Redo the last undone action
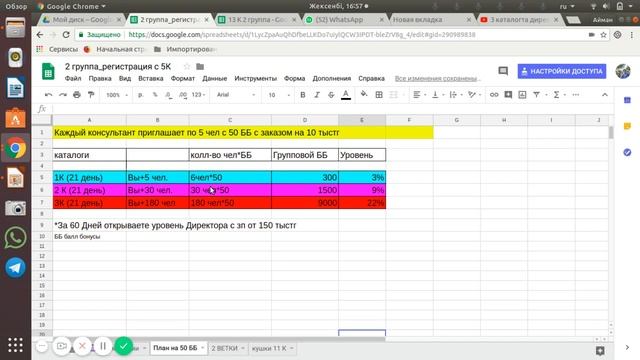The image size is (640, 360). pos(62,95)
